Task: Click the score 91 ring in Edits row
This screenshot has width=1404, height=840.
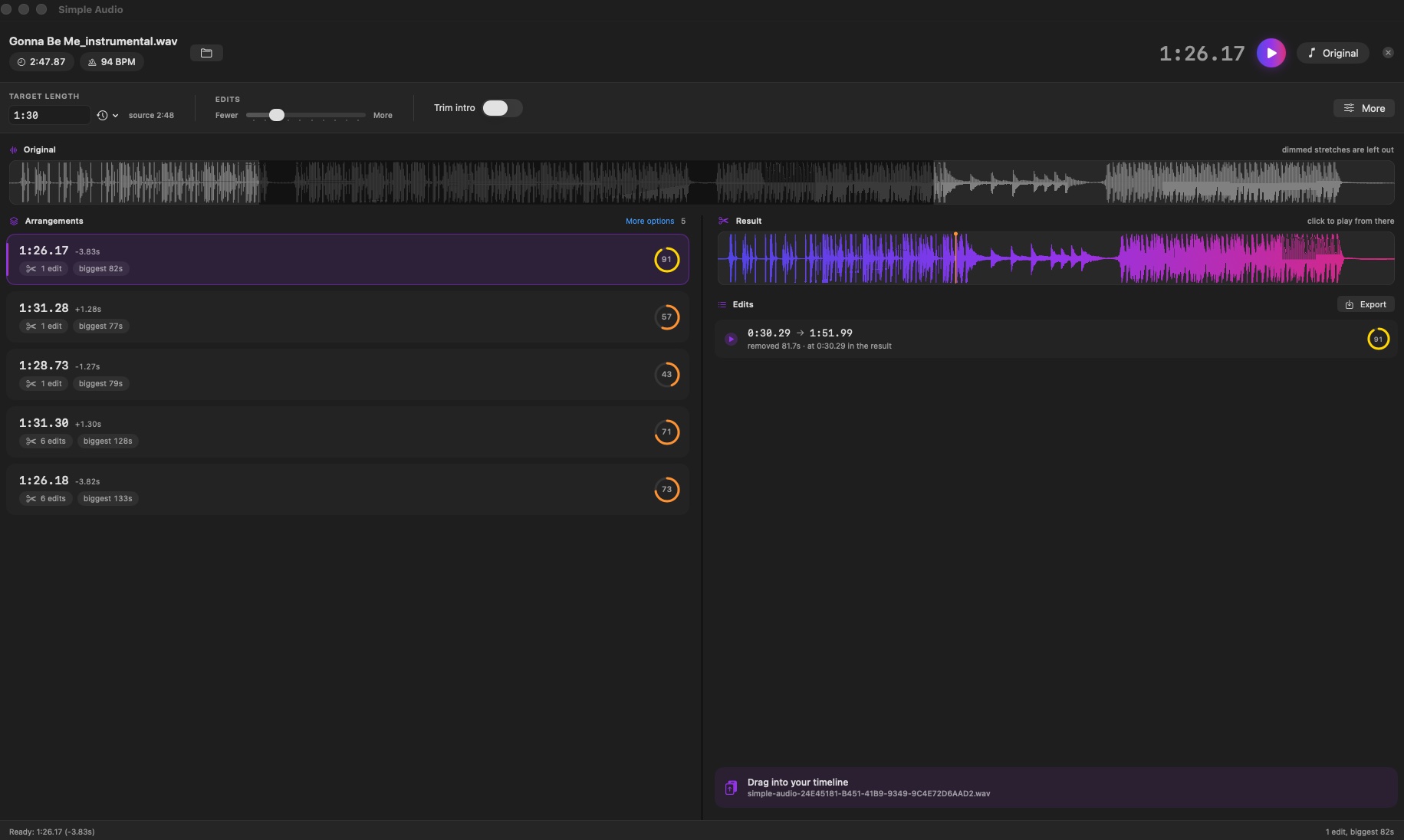Action: (1378, 339)
